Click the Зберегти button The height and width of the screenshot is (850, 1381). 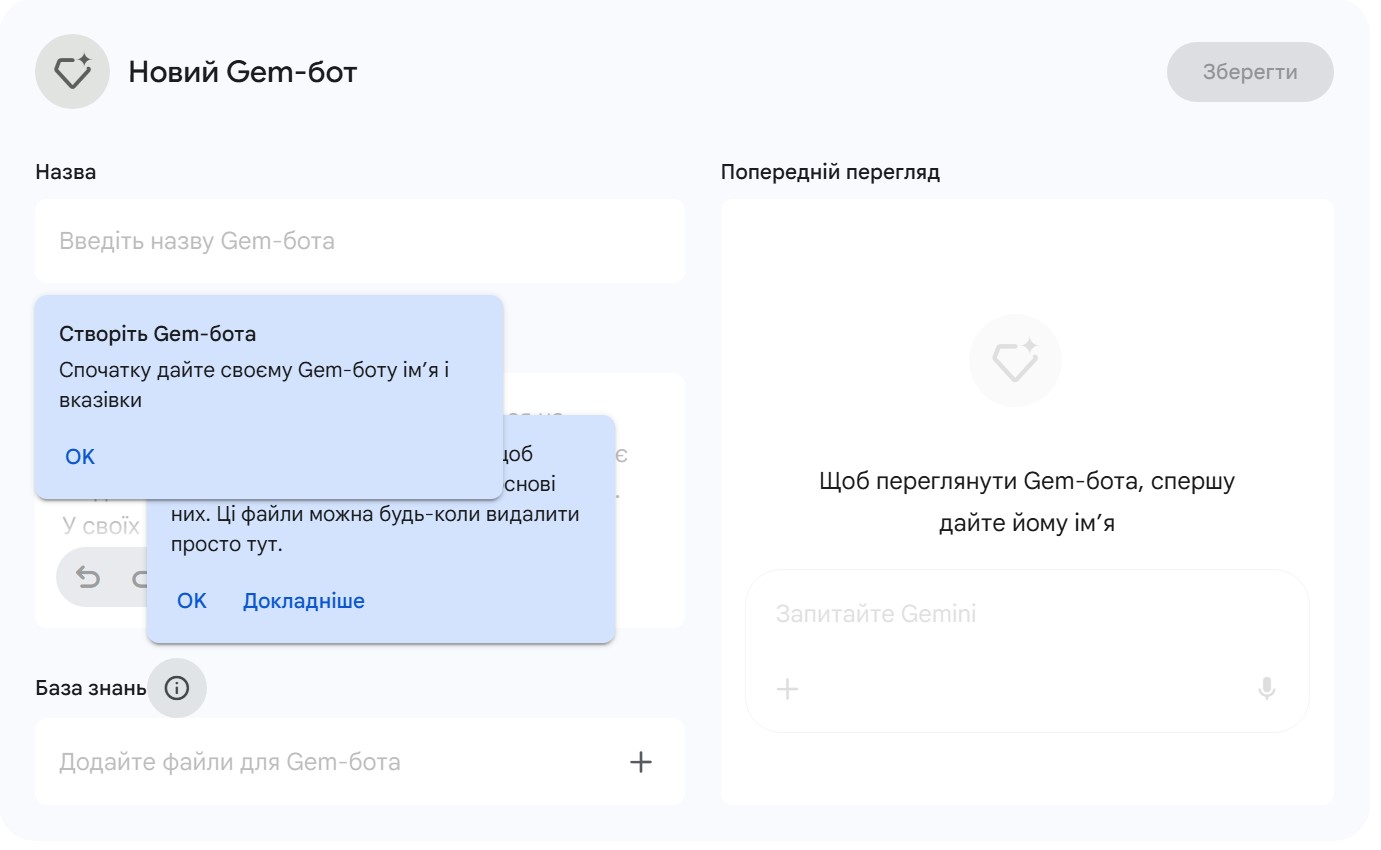pos(1250,72)
